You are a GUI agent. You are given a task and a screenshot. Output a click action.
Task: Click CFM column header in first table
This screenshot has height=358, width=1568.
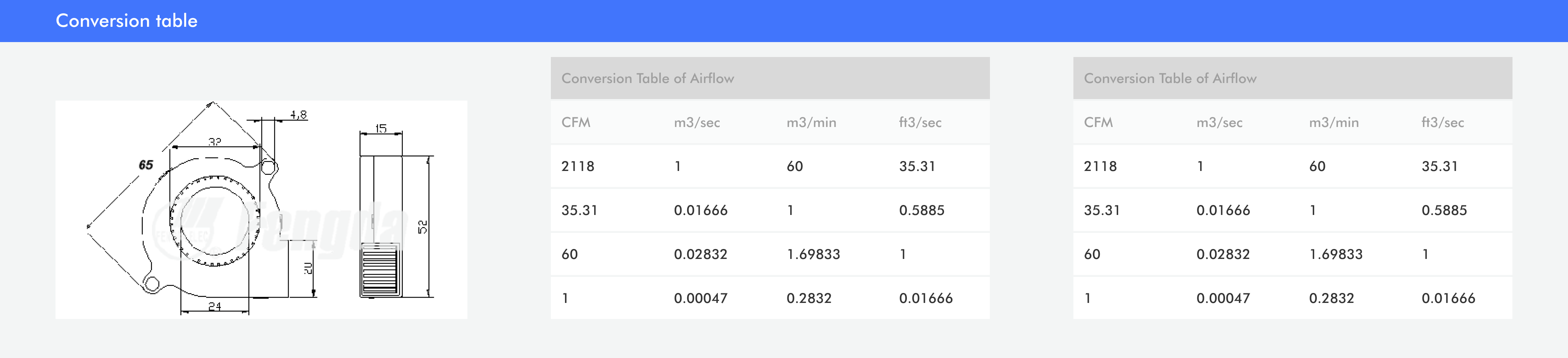click(576, 122)
